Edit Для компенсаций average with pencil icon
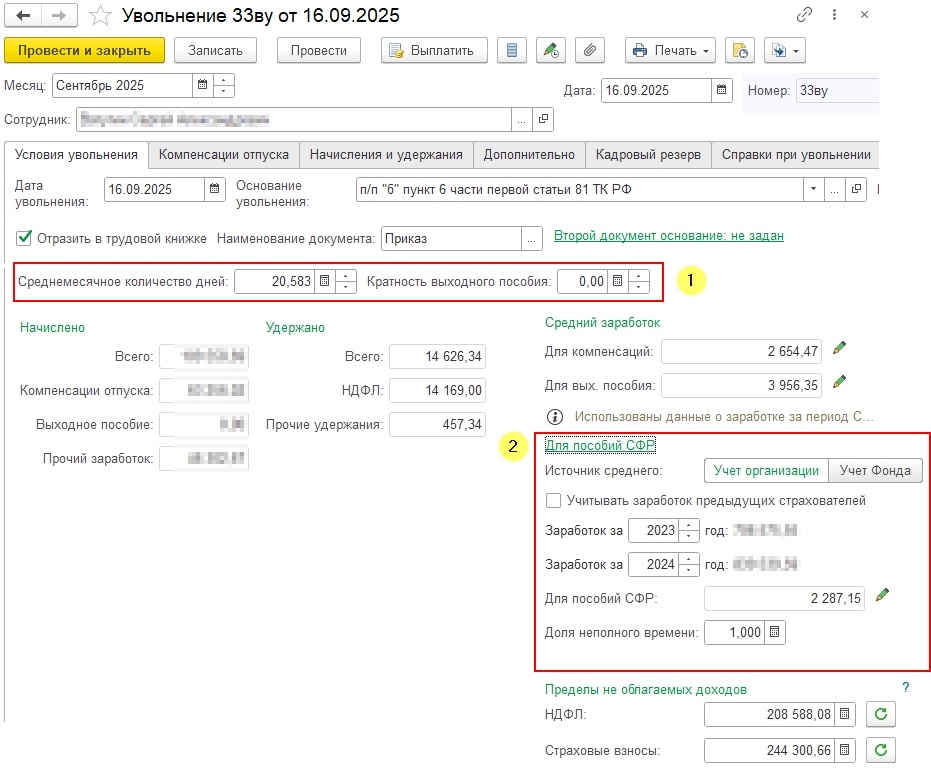Screen dimensions: 931x777 coord(839,348)
